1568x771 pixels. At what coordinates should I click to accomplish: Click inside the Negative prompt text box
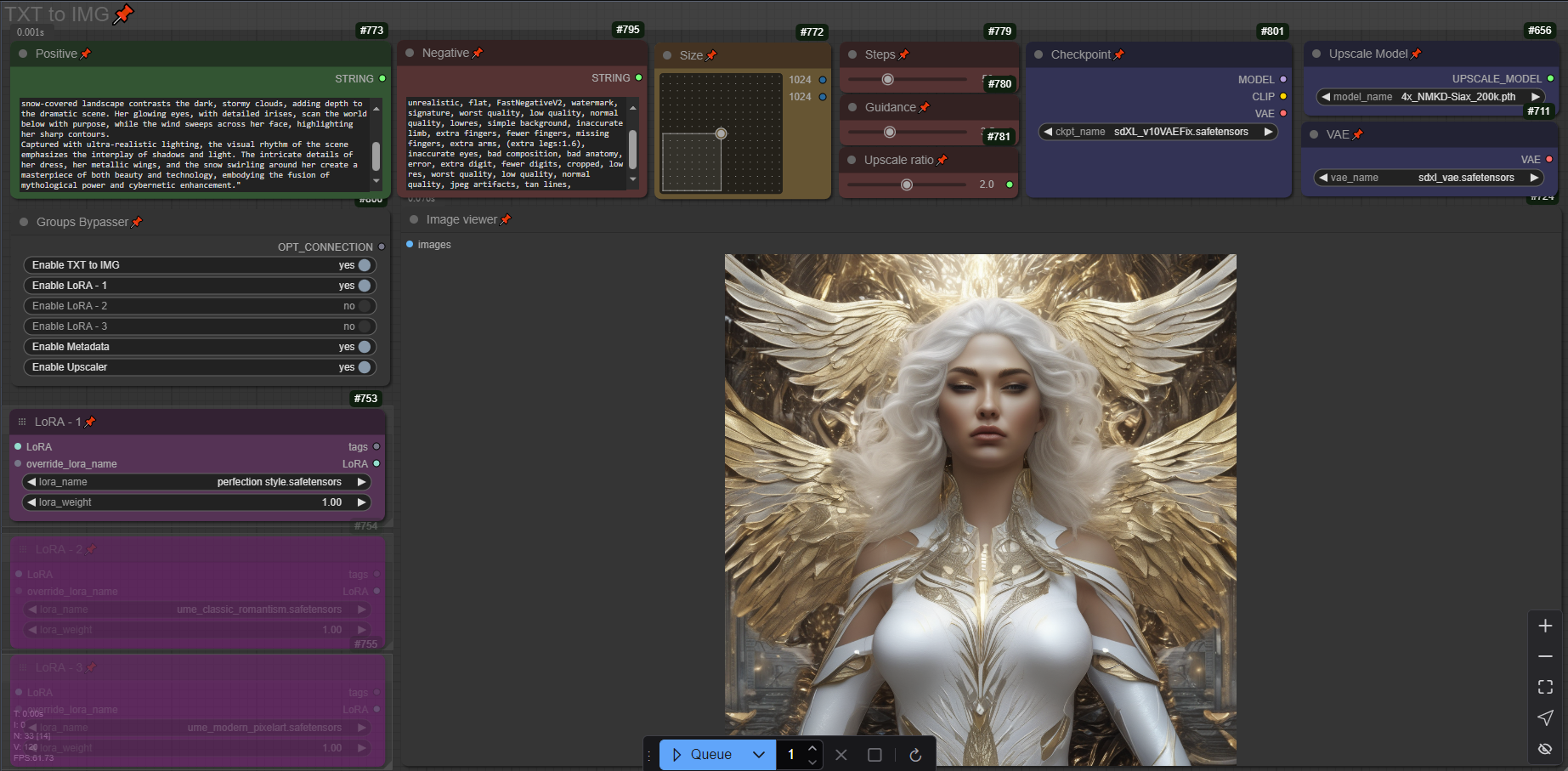[515, 143]
